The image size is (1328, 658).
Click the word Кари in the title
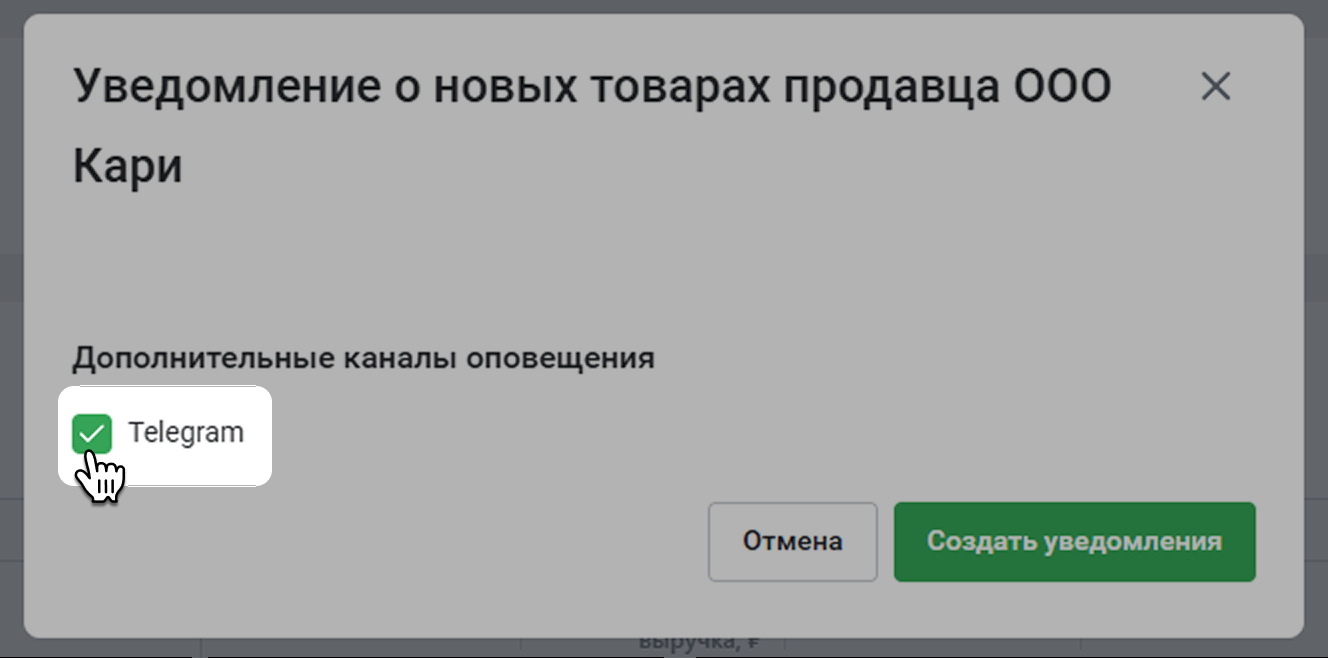[x=127, y=167]
